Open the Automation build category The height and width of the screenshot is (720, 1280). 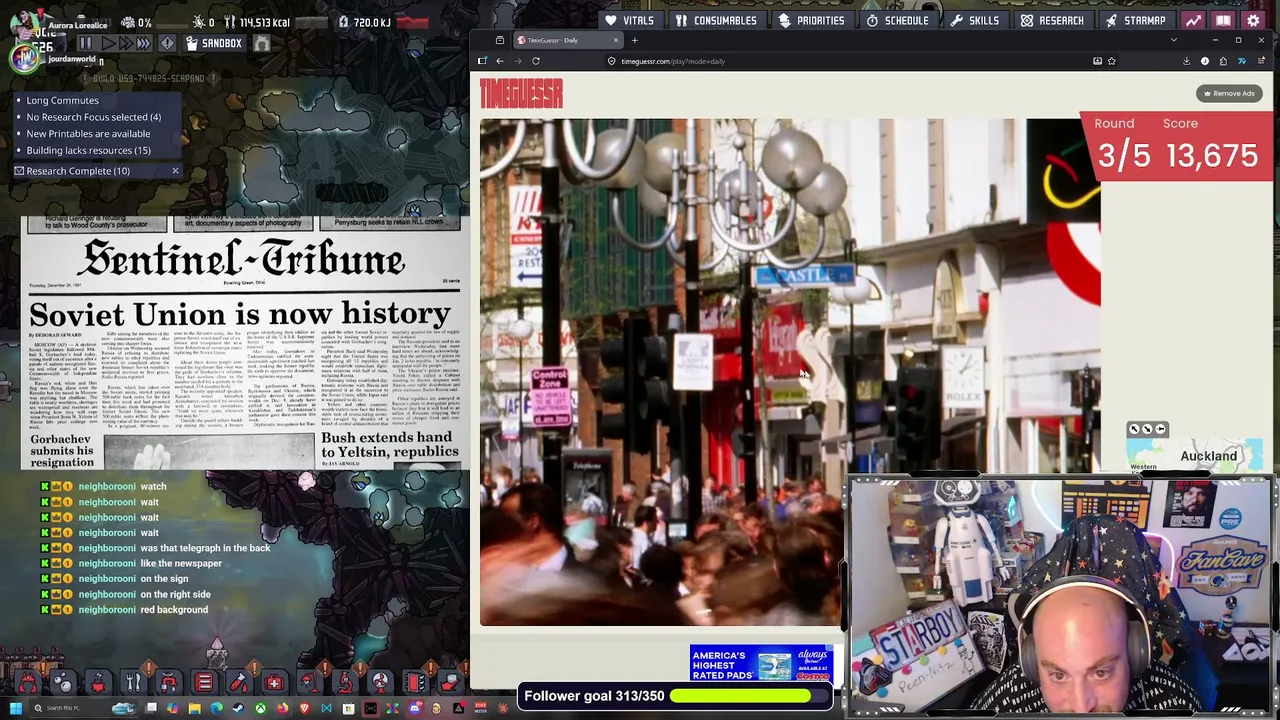(415, 683)
